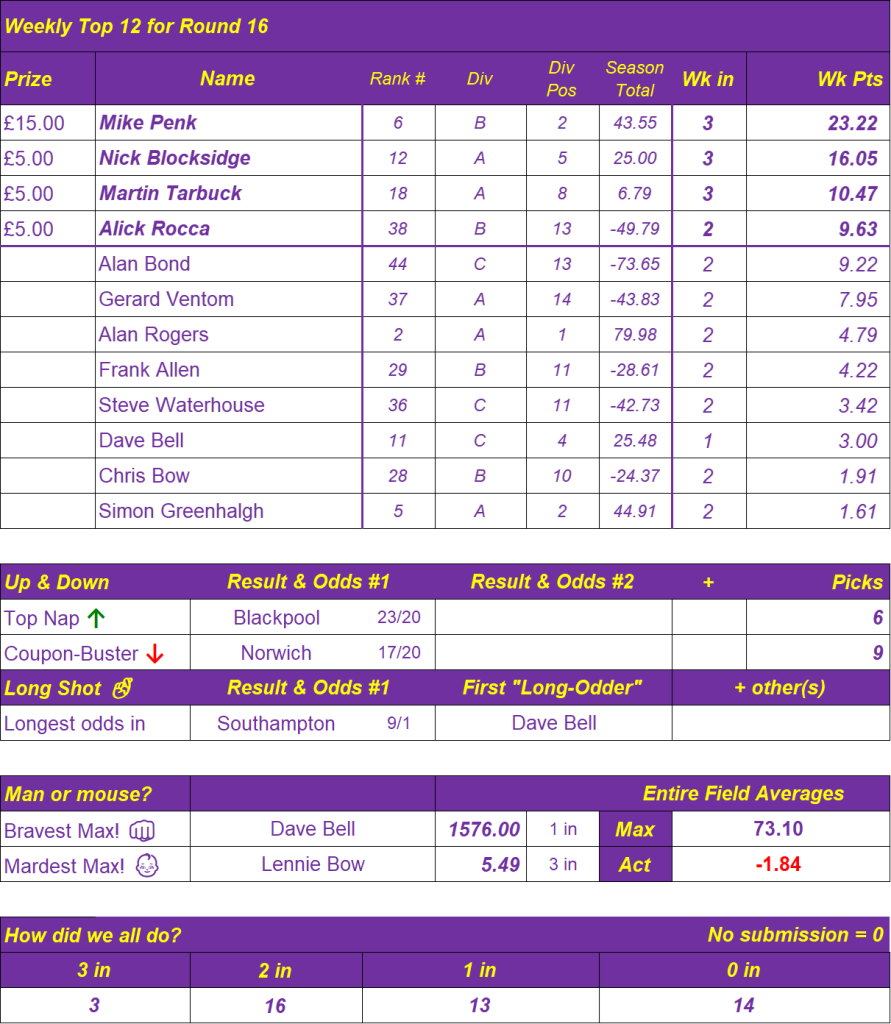
Task: Click the '2 in' column header
Action: (275, 971)
